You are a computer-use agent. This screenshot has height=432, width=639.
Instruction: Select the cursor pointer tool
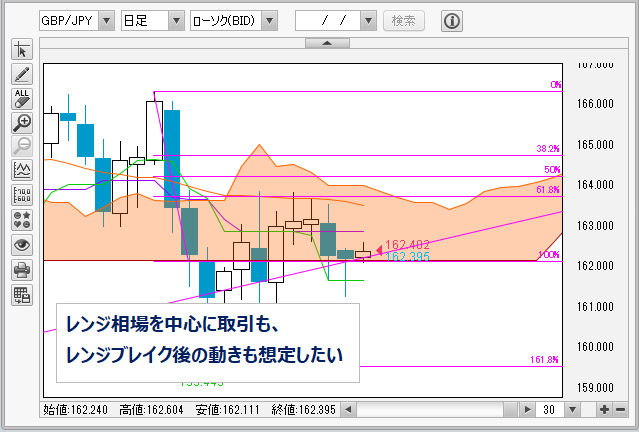pos(22,50)
